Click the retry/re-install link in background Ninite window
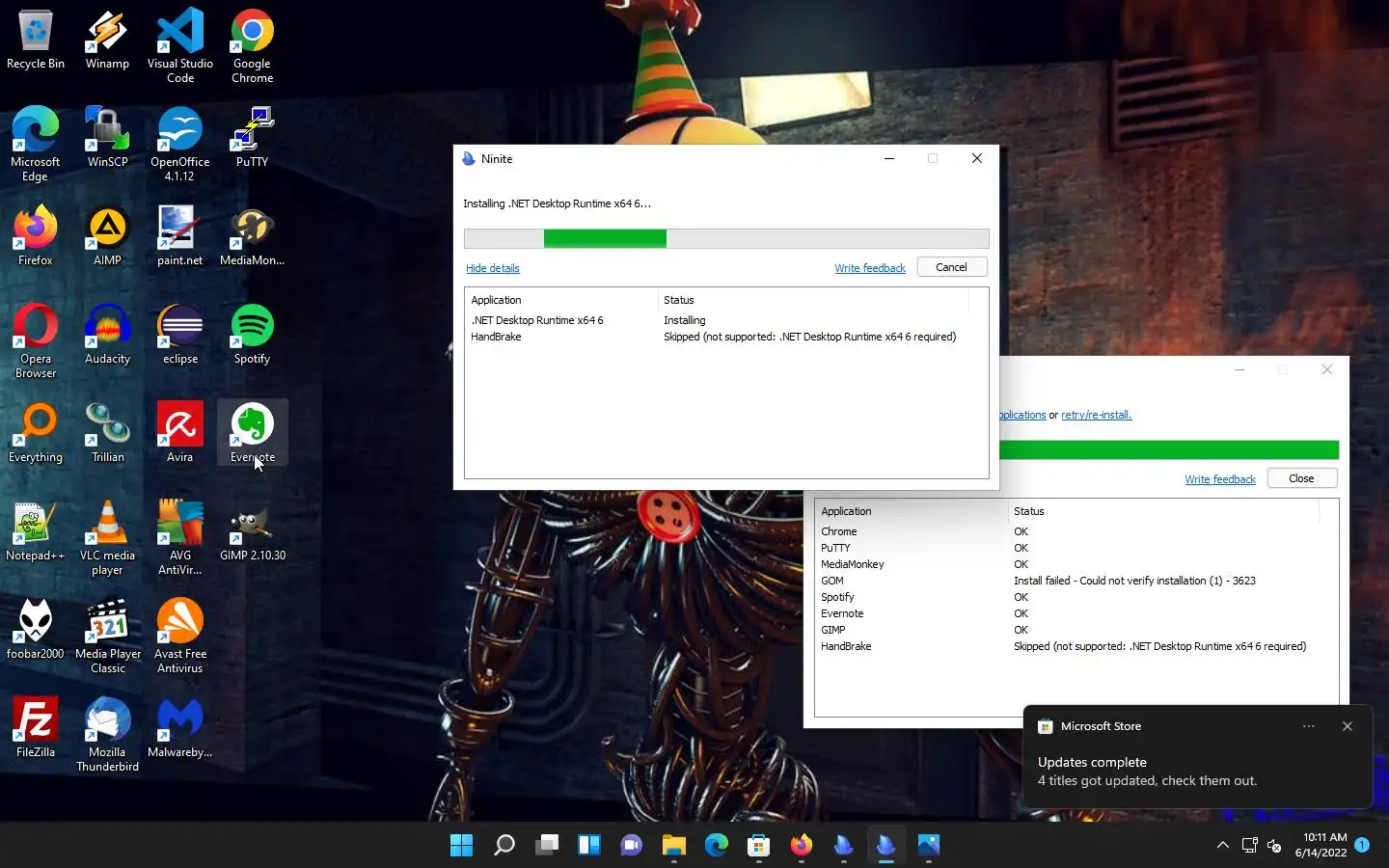Viewport: 1389px width, 868px height. (1097, 415)
